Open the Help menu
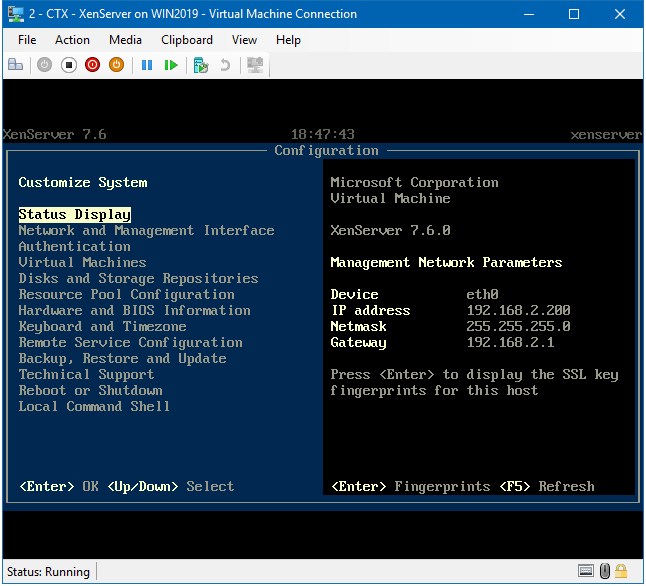This screenshot has height=586, width=646. [x=288, y=40]
